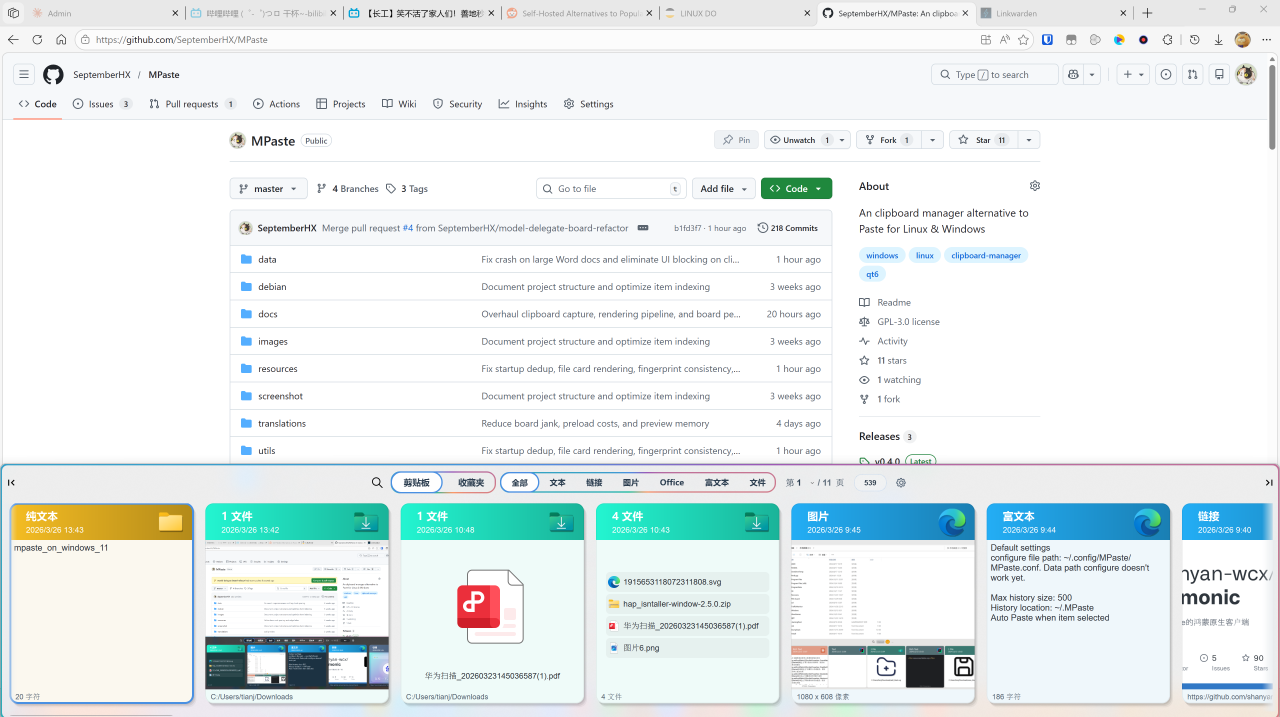Reload the page with refresh icon
Viewport: 1280px width, 717px height.
(37, 40)
